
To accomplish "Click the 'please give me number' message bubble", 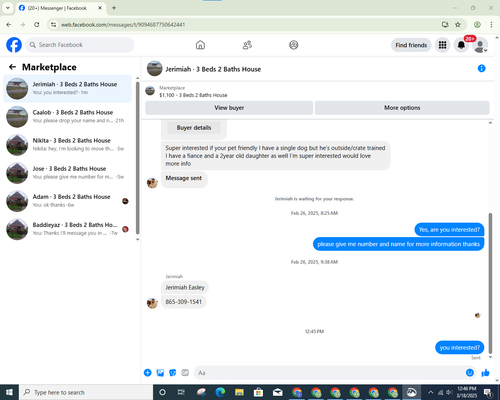I will coord(398,244).
